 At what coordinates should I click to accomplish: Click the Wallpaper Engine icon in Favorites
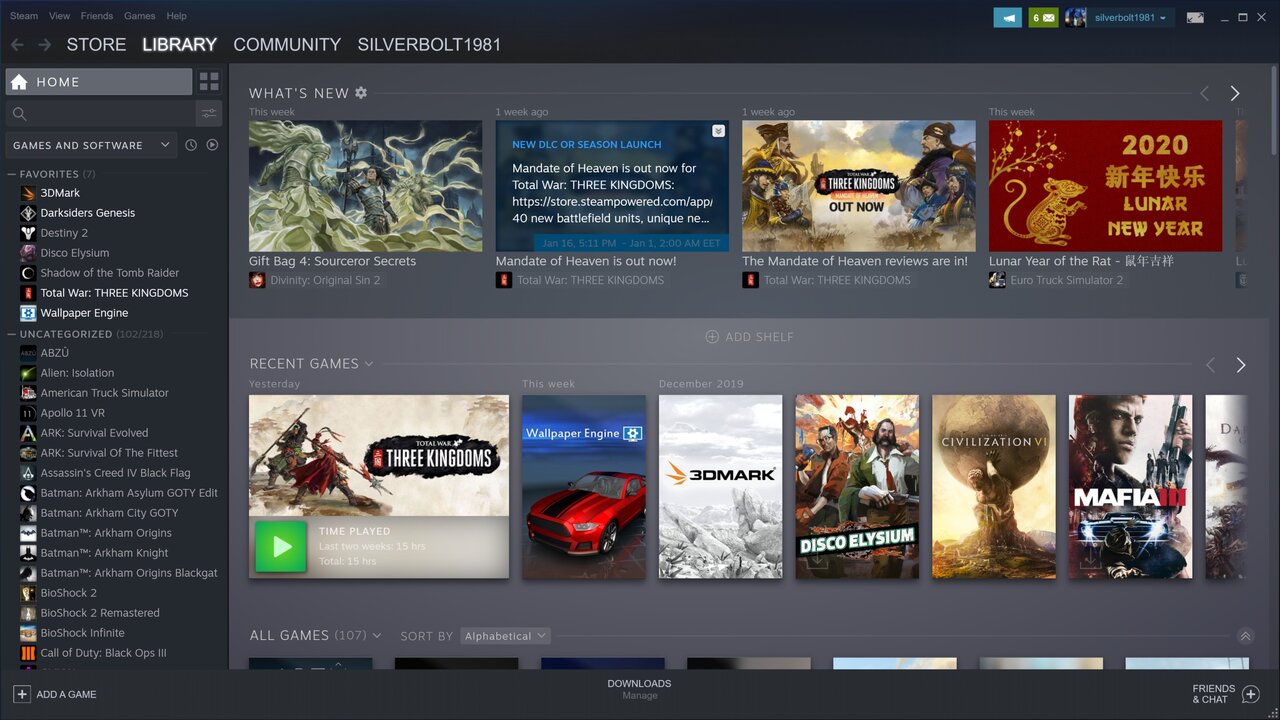[x=28, y=313]
